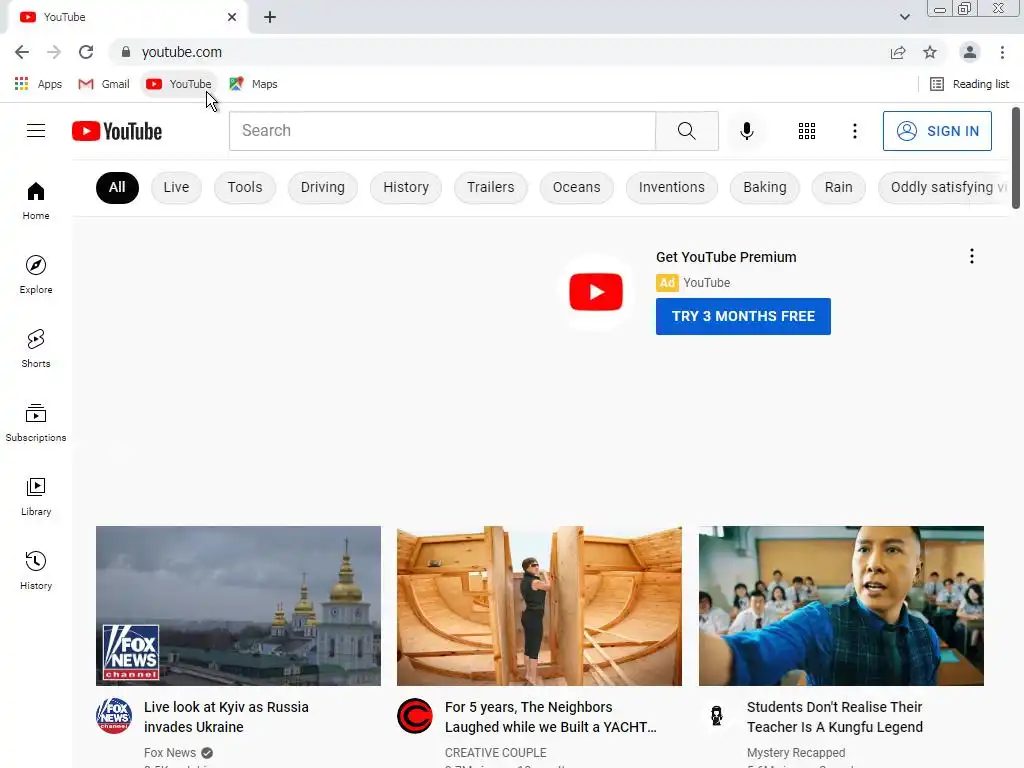1024x768 pixels.
Task: Open the CREATIVE COUPLE channel avatar
Action: point(415,716)
